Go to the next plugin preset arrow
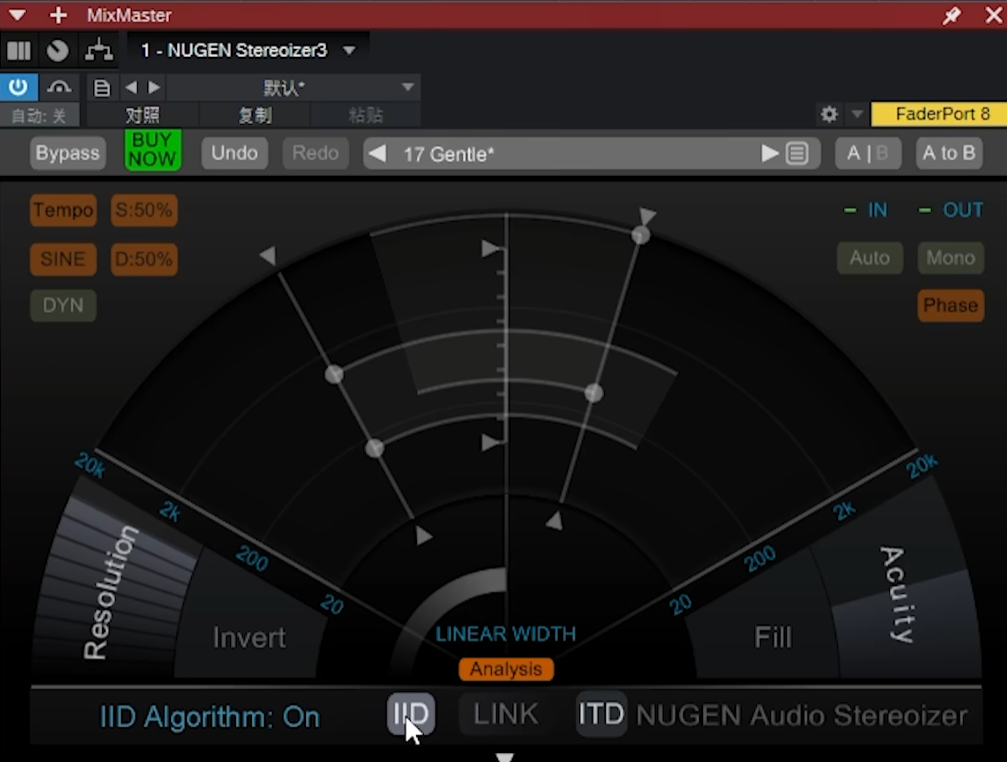Image resolution: width=1007 pixels, height=762 pixels. [x=769, y=154]
